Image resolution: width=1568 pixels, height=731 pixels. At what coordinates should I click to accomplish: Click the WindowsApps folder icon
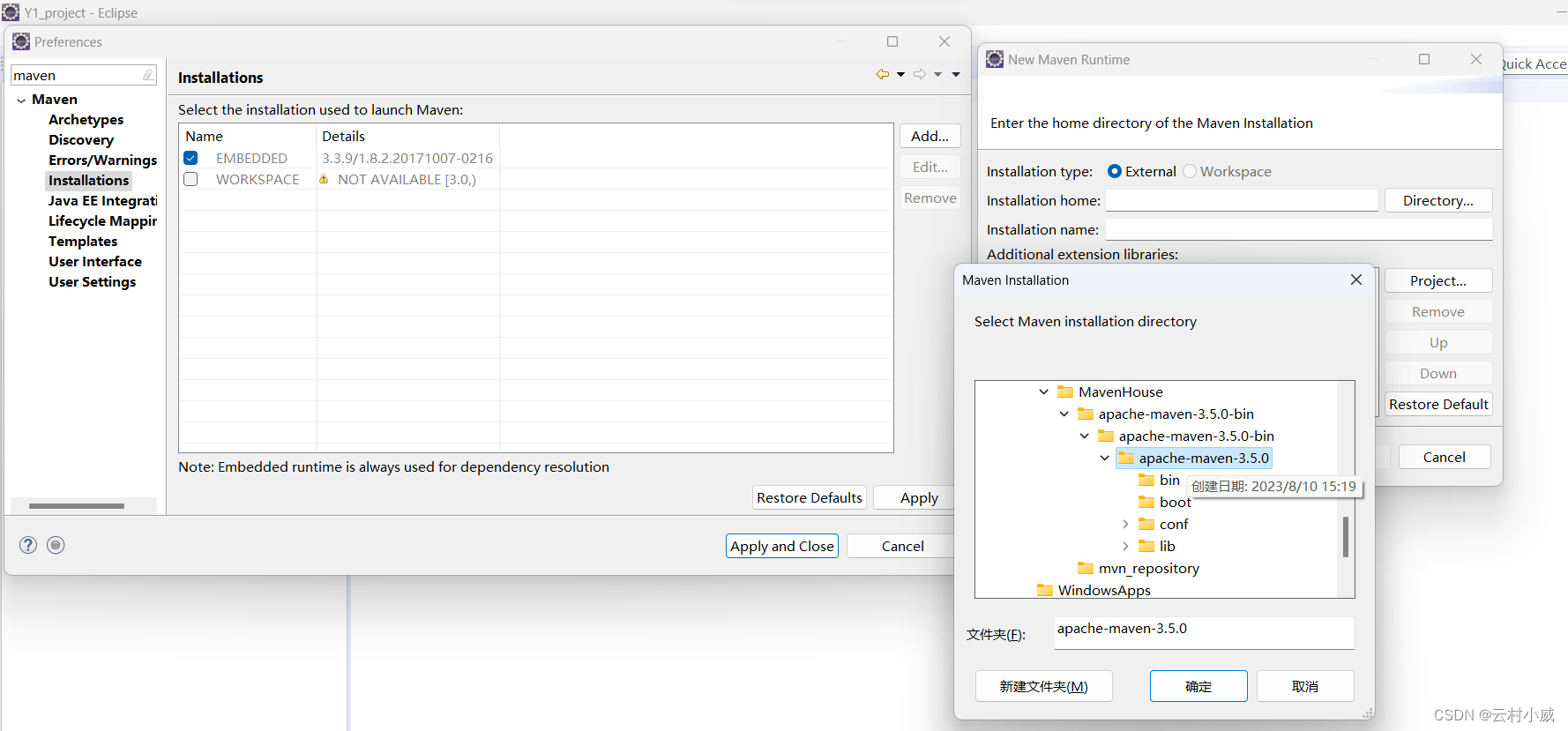pos(1045,590)
